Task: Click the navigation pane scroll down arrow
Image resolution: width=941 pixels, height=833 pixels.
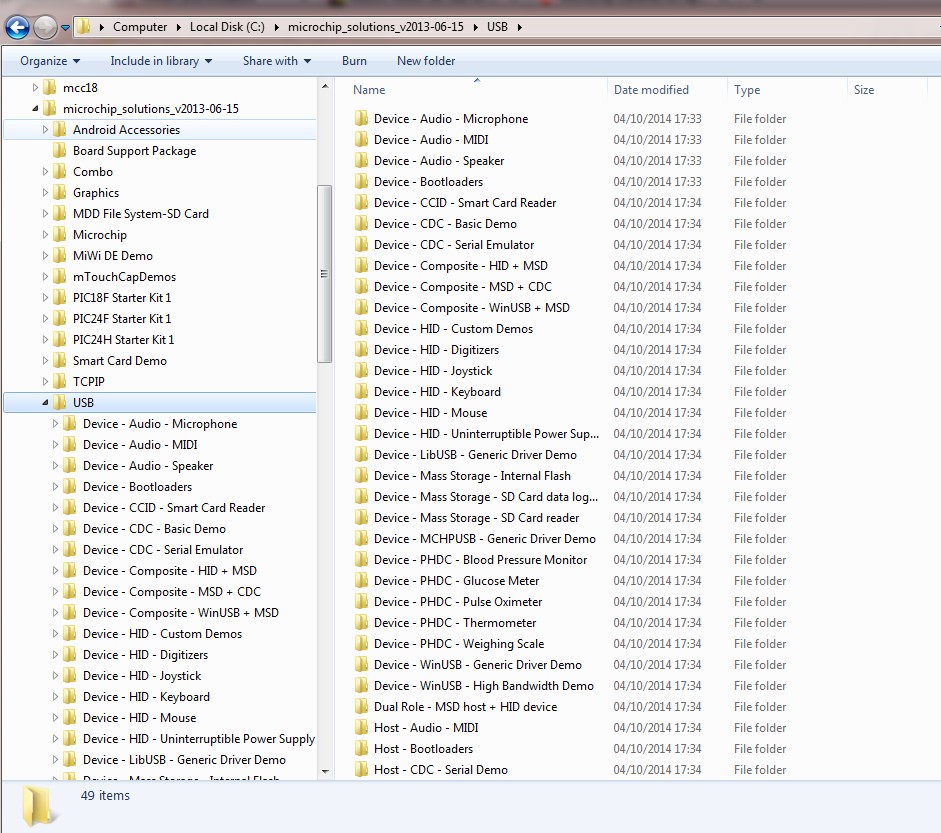Action: pyautogui.click(x=325, y=772)
